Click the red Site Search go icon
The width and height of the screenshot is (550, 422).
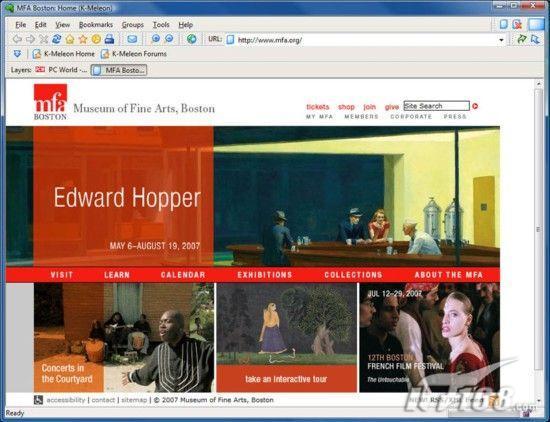475,106
